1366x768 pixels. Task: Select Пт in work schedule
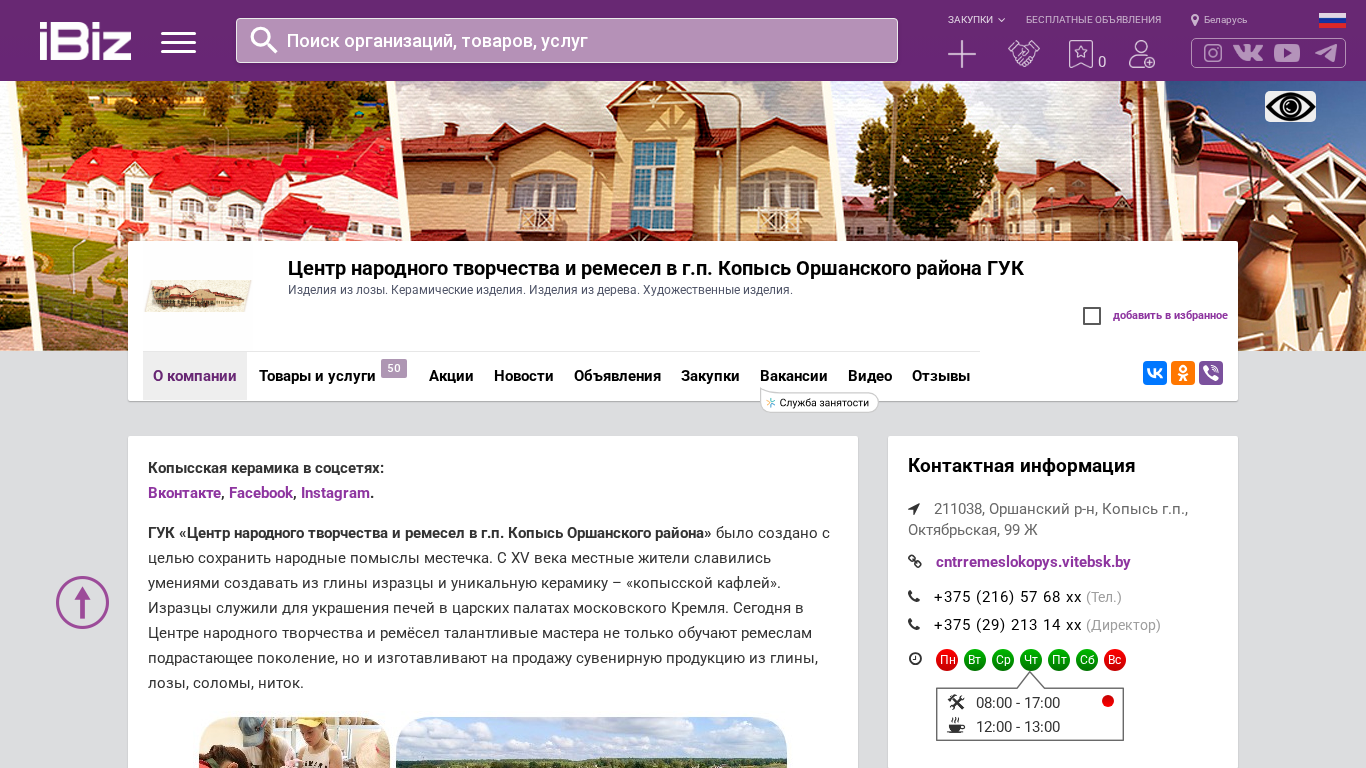[x=1059, y=660]
